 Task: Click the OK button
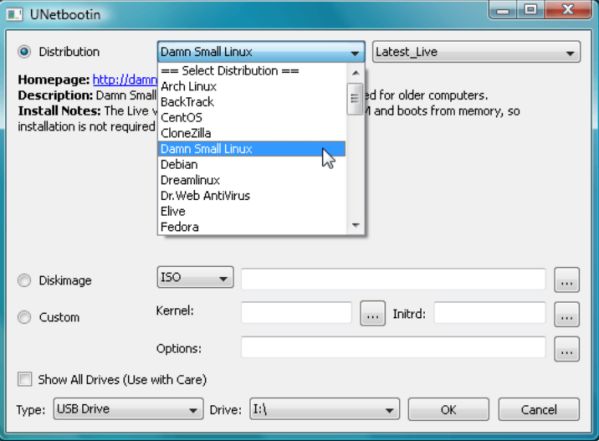point(448,409)
